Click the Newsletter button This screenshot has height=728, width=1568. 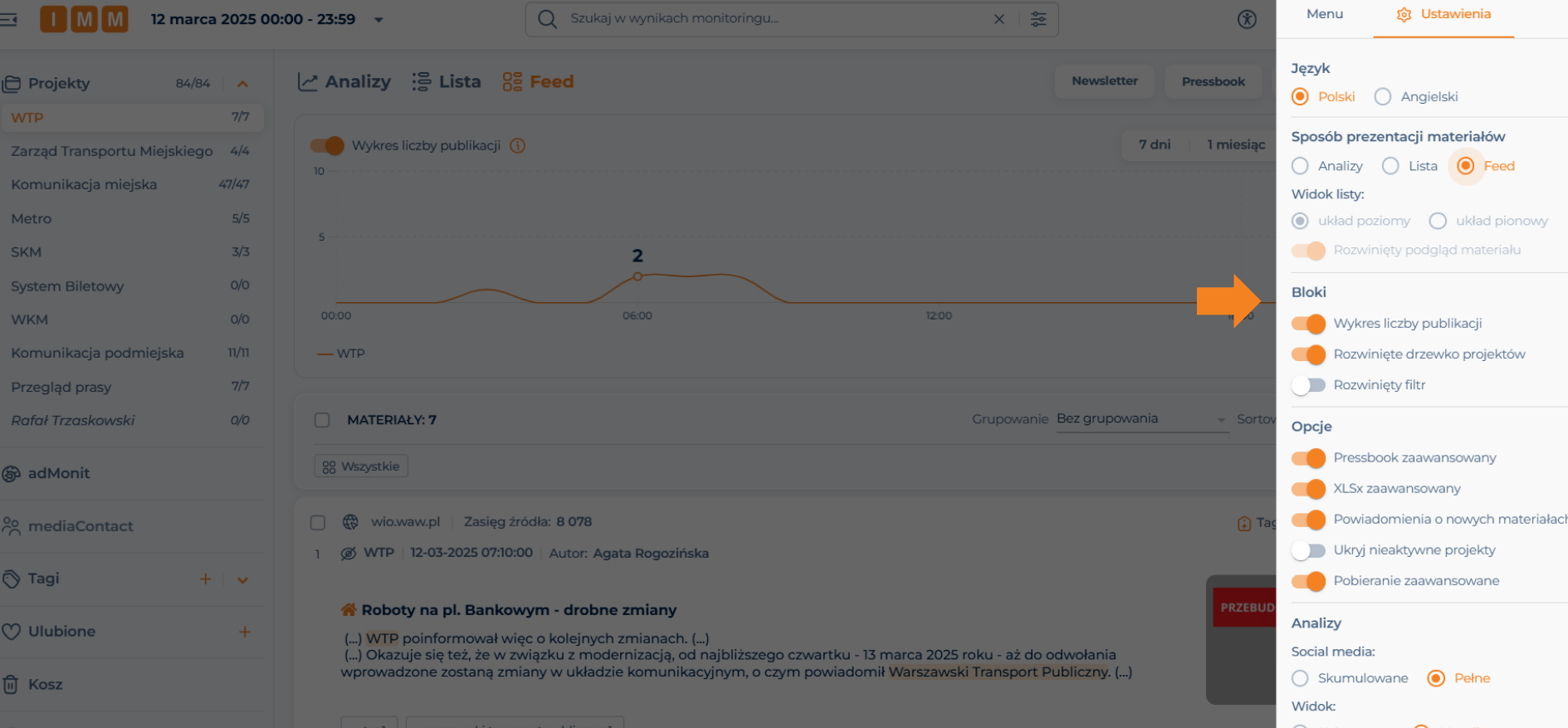[1104, 81]
